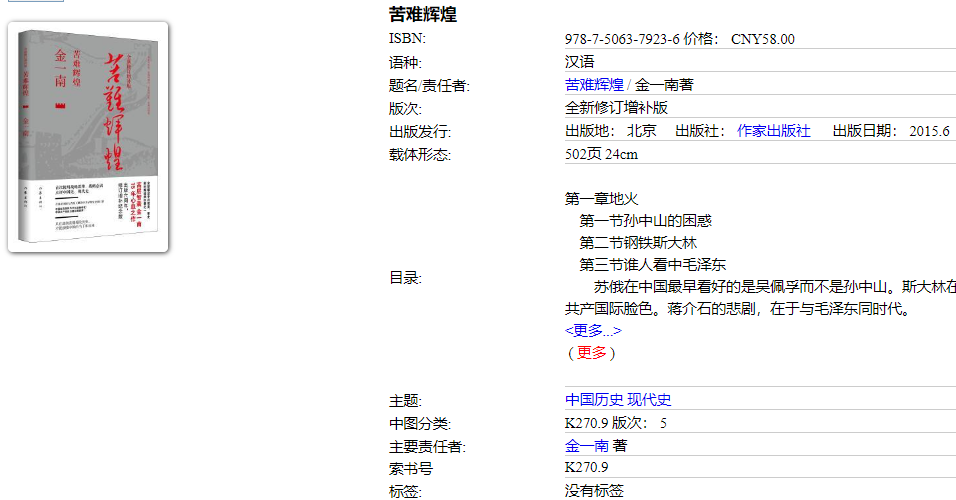
Task: Click the tag value 没有标签
Action: point(594,490)
